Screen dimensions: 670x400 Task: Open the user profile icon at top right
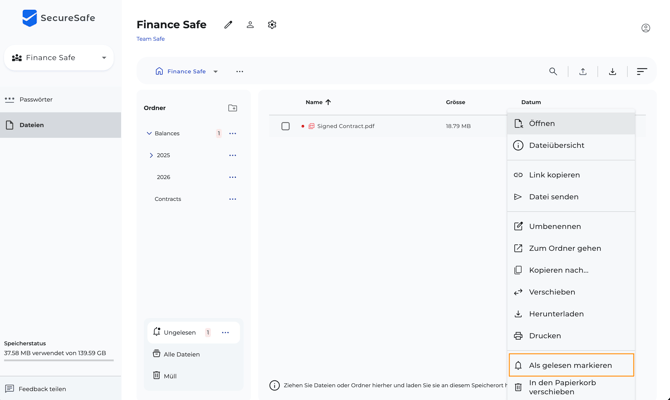646,28
